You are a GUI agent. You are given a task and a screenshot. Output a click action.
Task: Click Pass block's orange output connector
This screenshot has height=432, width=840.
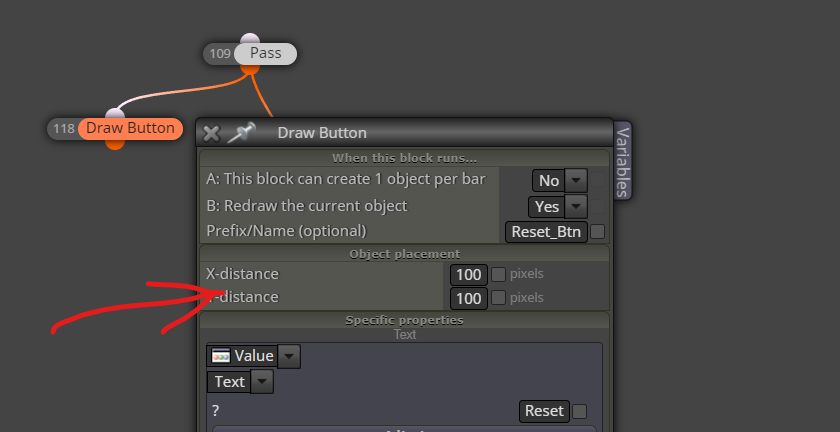point(250,69)
